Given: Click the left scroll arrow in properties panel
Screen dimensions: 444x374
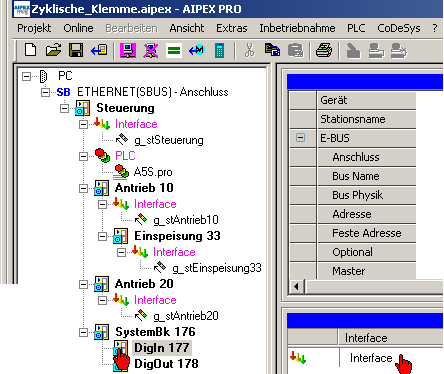Looking at the screenshot, I should (x=296, y=287).
